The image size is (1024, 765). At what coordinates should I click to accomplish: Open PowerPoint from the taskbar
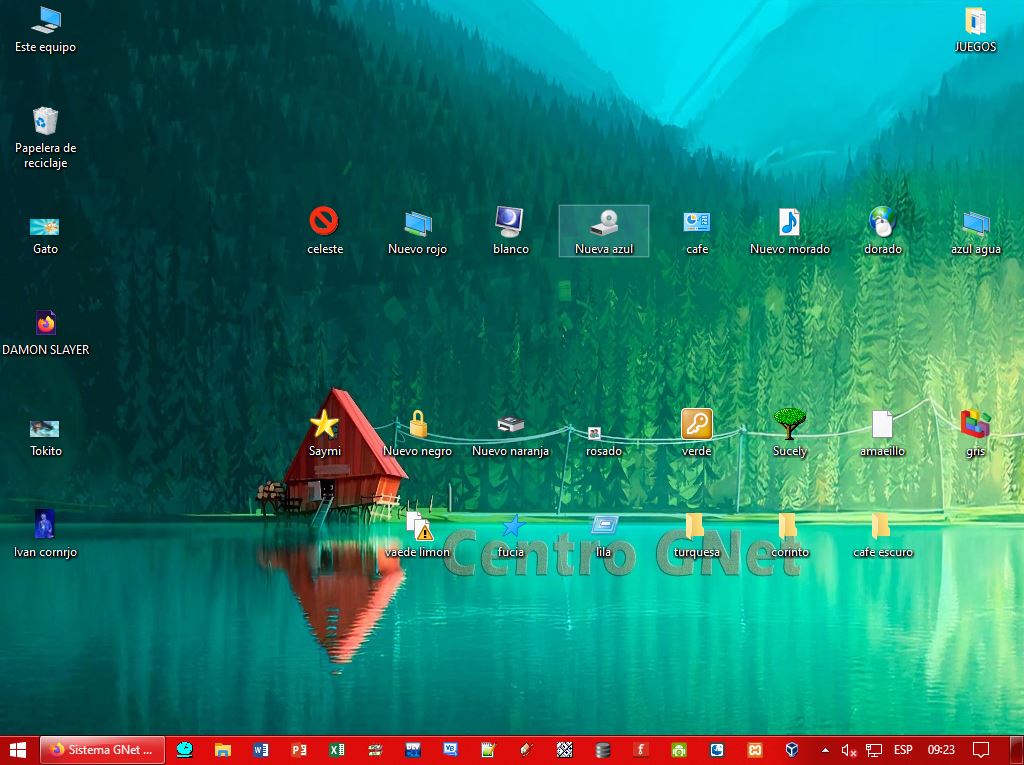pyautogui.click(x=299, y=749)
